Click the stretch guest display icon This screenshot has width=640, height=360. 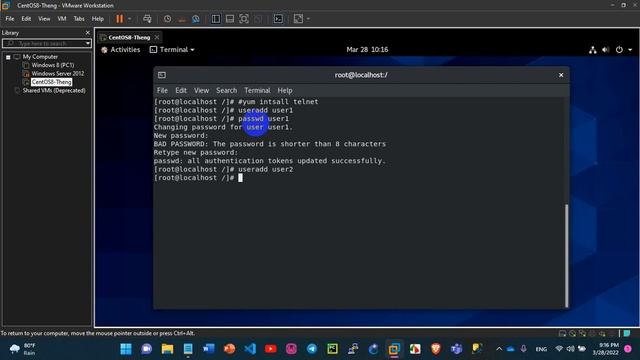coord(298,19)
